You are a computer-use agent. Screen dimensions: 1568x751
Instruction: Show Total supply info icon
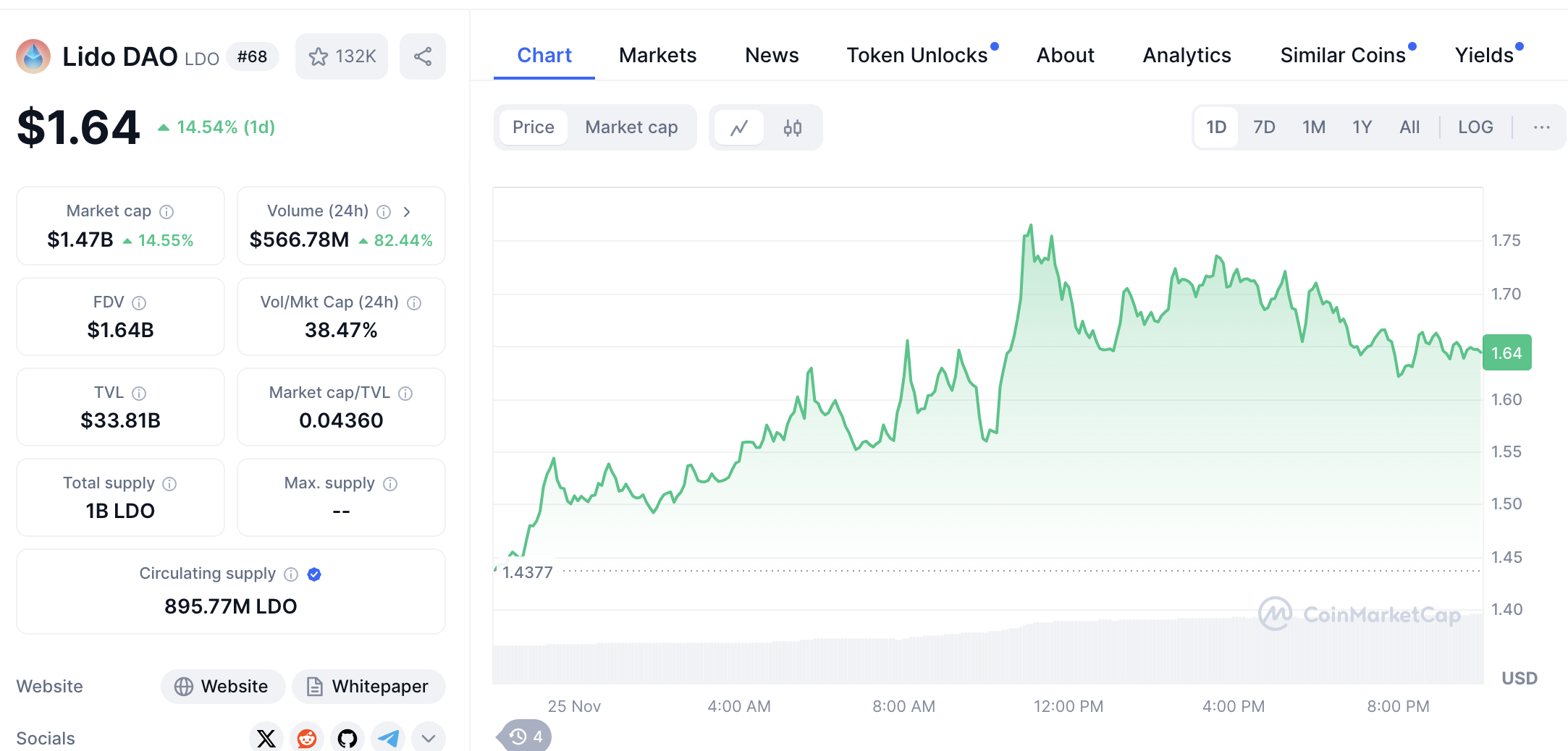169,483
